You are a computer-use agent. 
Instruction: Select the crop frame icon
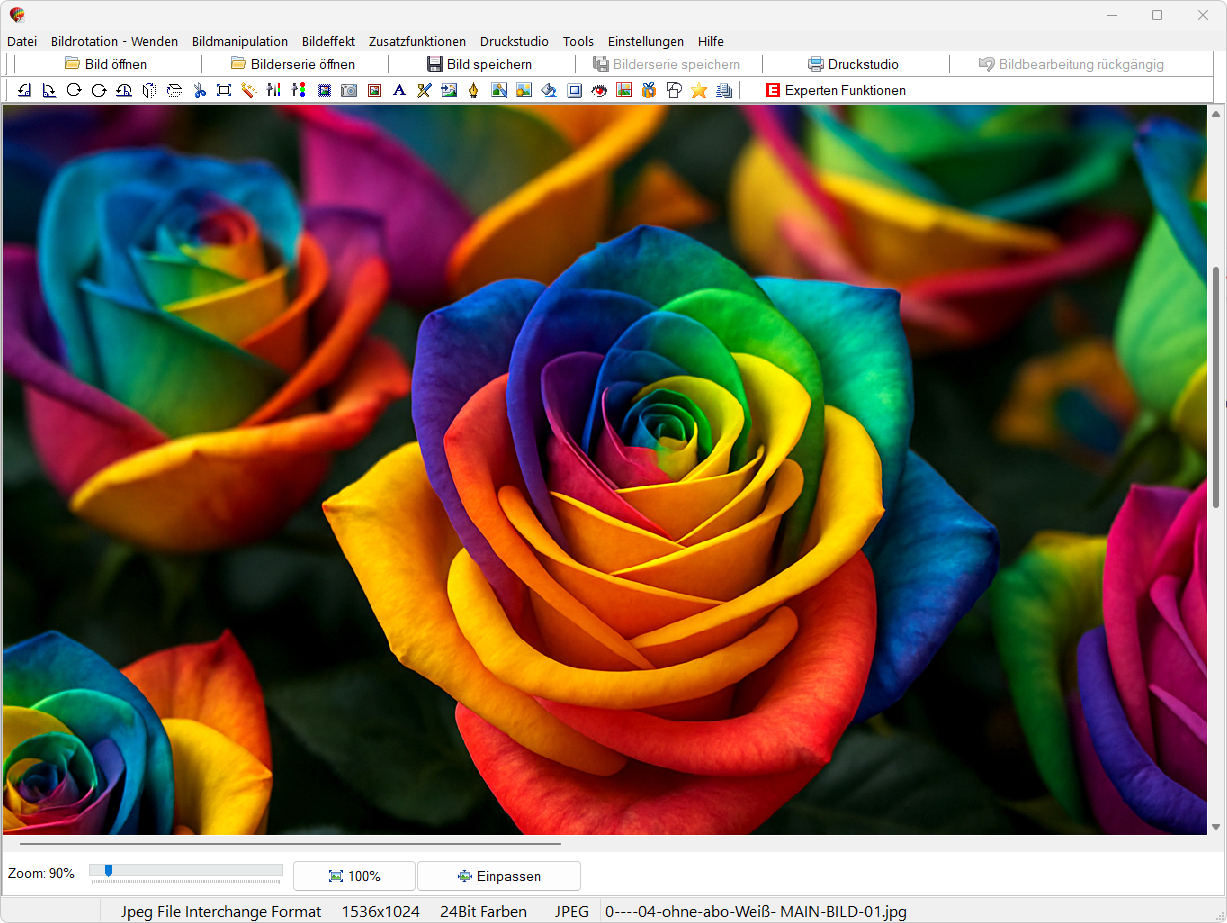(224, 90)
